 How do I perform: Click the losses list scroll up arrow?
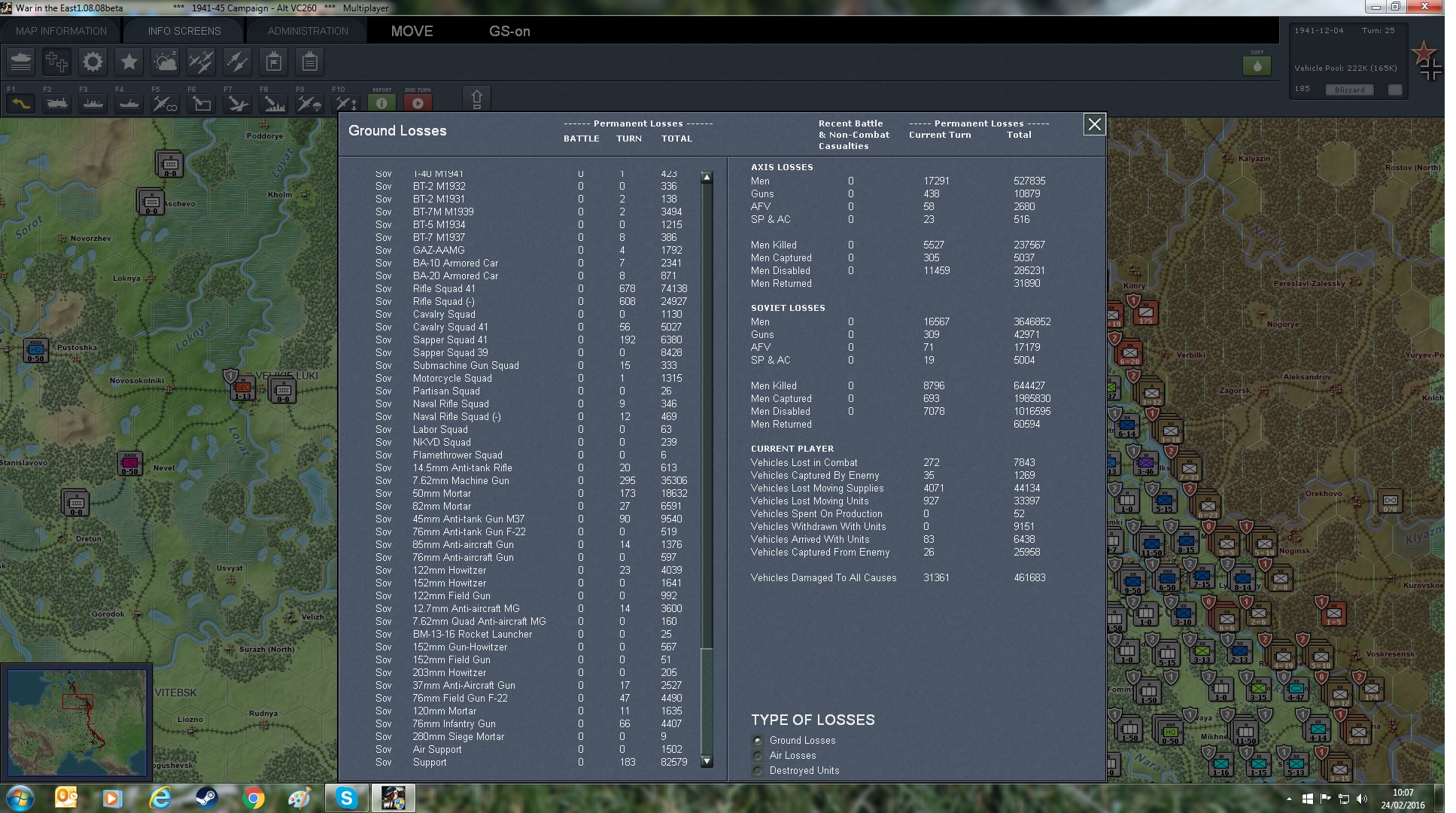(707, 178)
